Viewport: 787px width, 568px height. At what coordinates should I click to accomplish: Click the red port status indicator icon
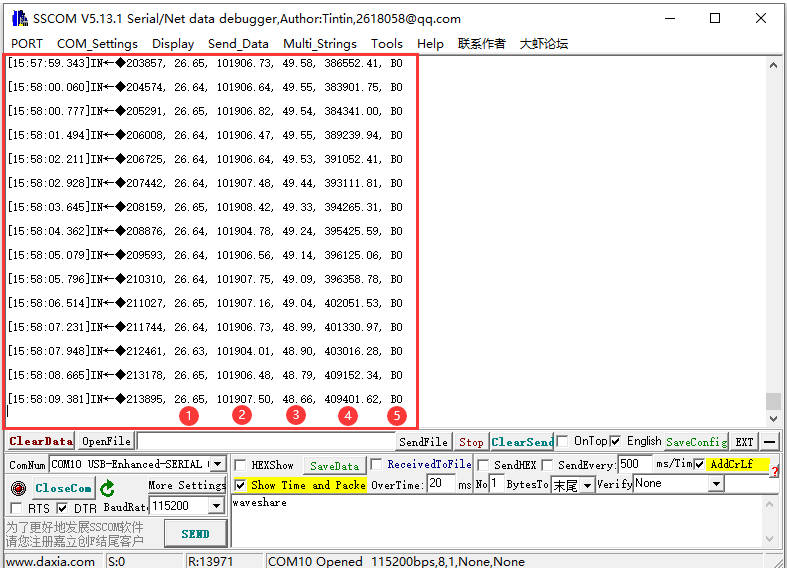coord(19,488)
